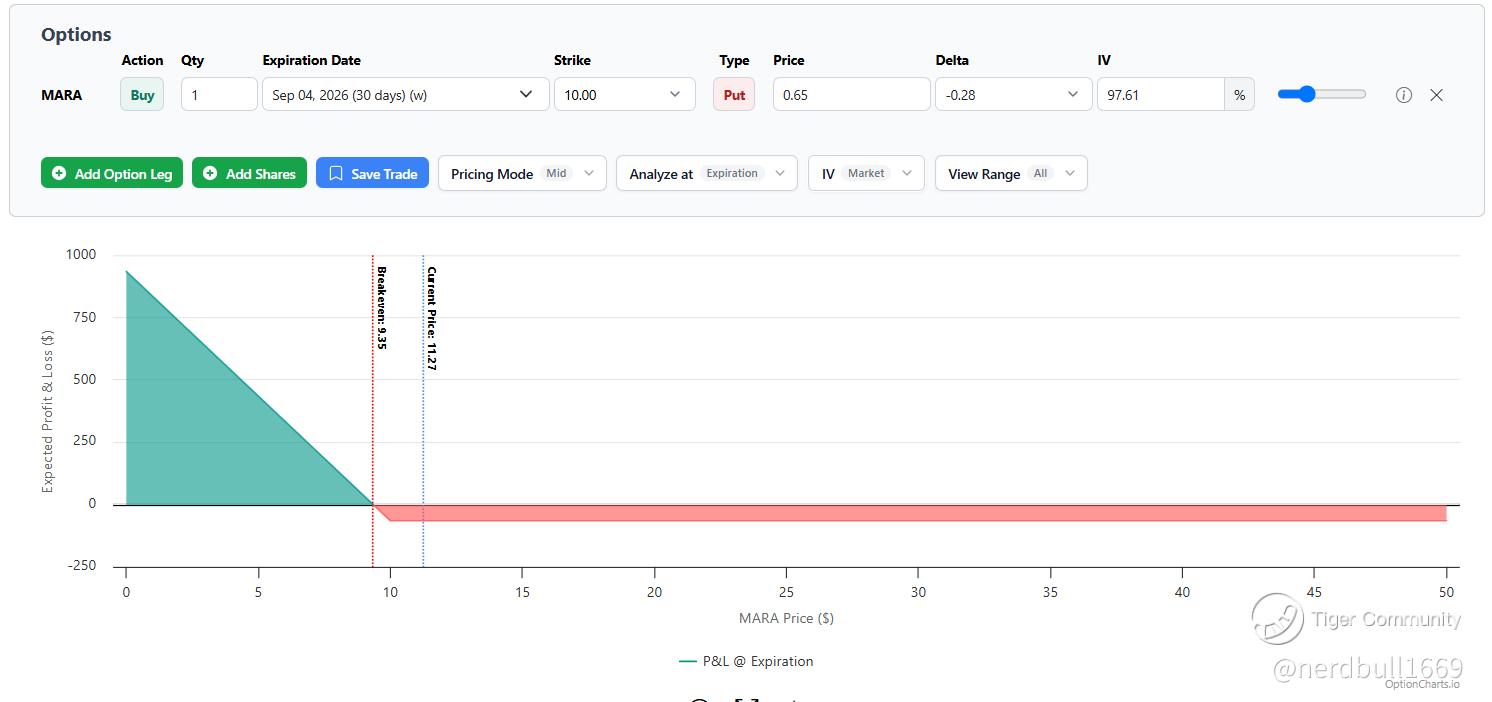Click the plus icon on Add Option Leg

59,173
